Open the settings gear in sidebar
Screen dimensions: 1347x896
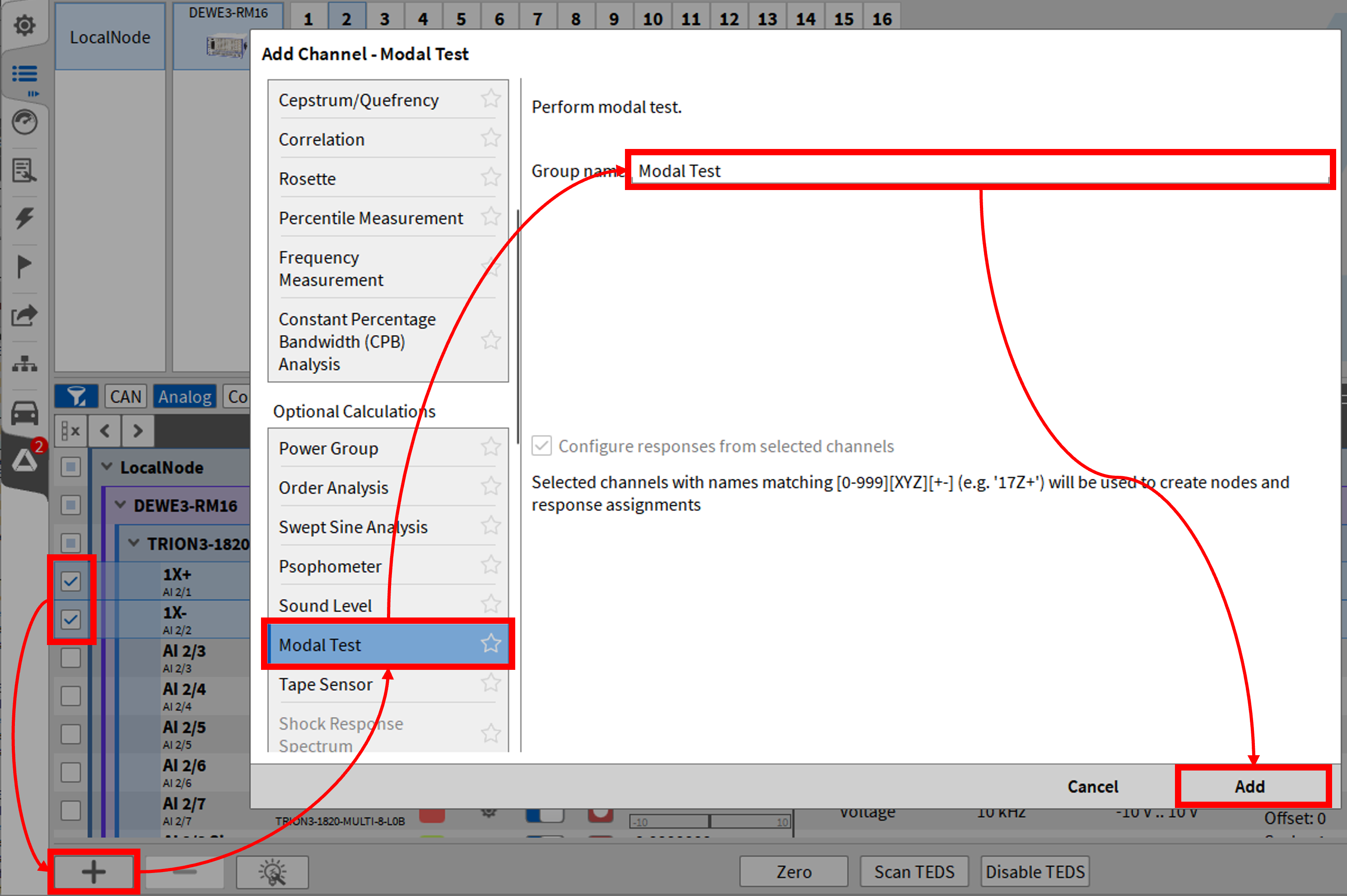point(24,25)
